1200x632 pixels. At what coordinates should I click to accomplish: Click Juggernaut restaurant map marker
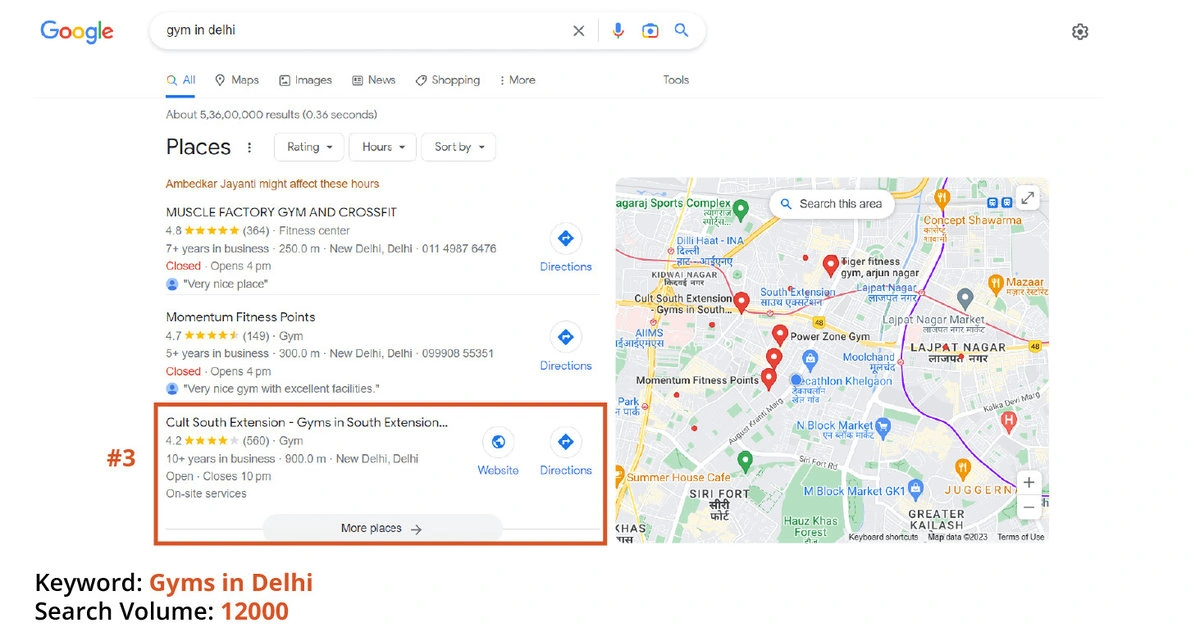pos(962,468)
